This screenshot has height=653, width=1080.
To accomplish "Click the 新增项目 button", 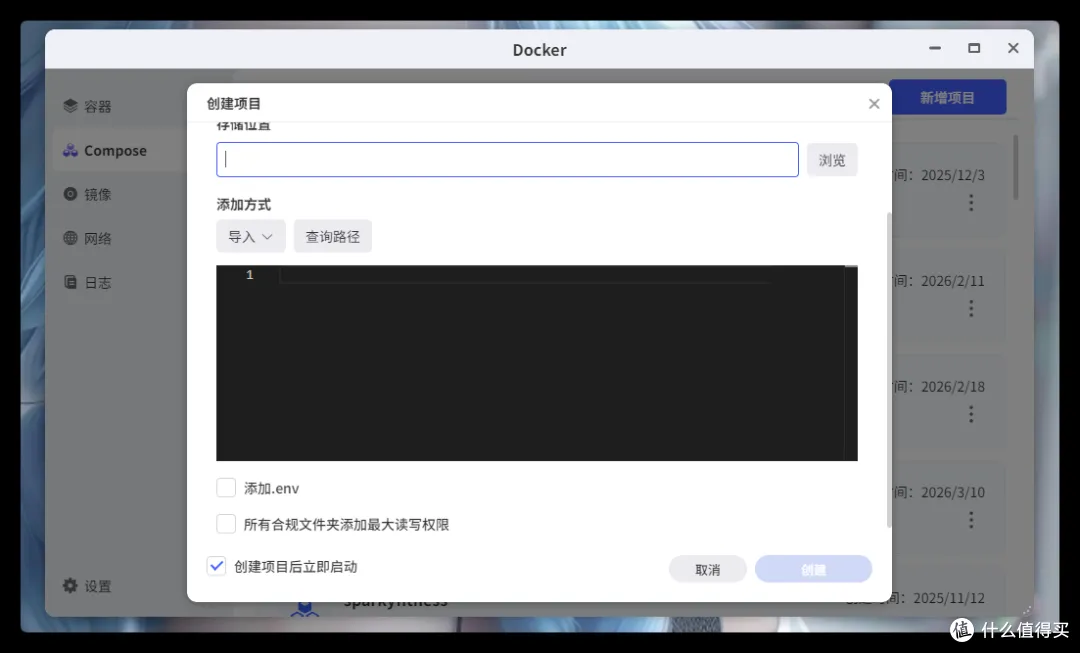I will click(948, 97).
